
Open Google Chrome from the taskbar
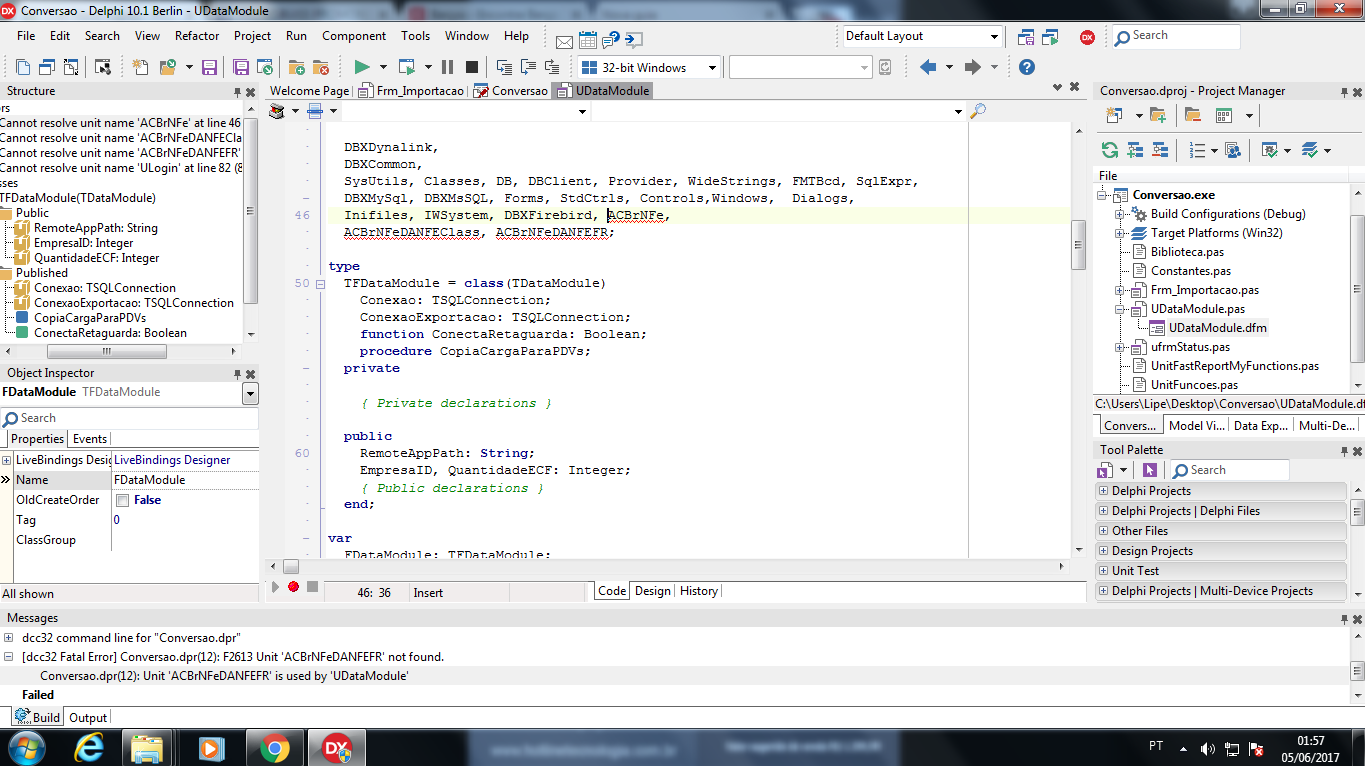[274, 747]
